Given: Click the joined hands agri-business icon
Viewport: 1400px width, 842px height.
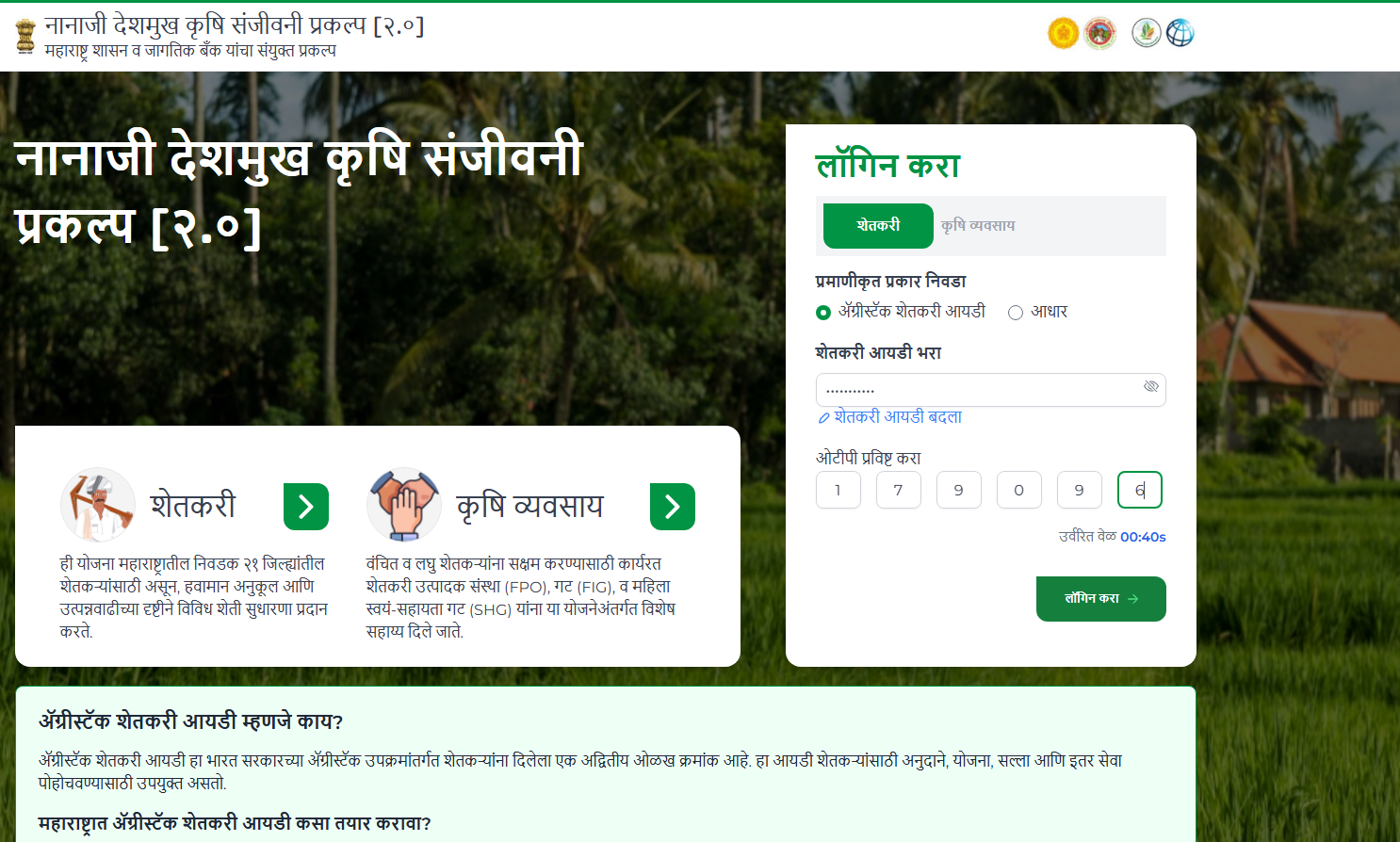Looking at the screenshot, I should 404,505.
